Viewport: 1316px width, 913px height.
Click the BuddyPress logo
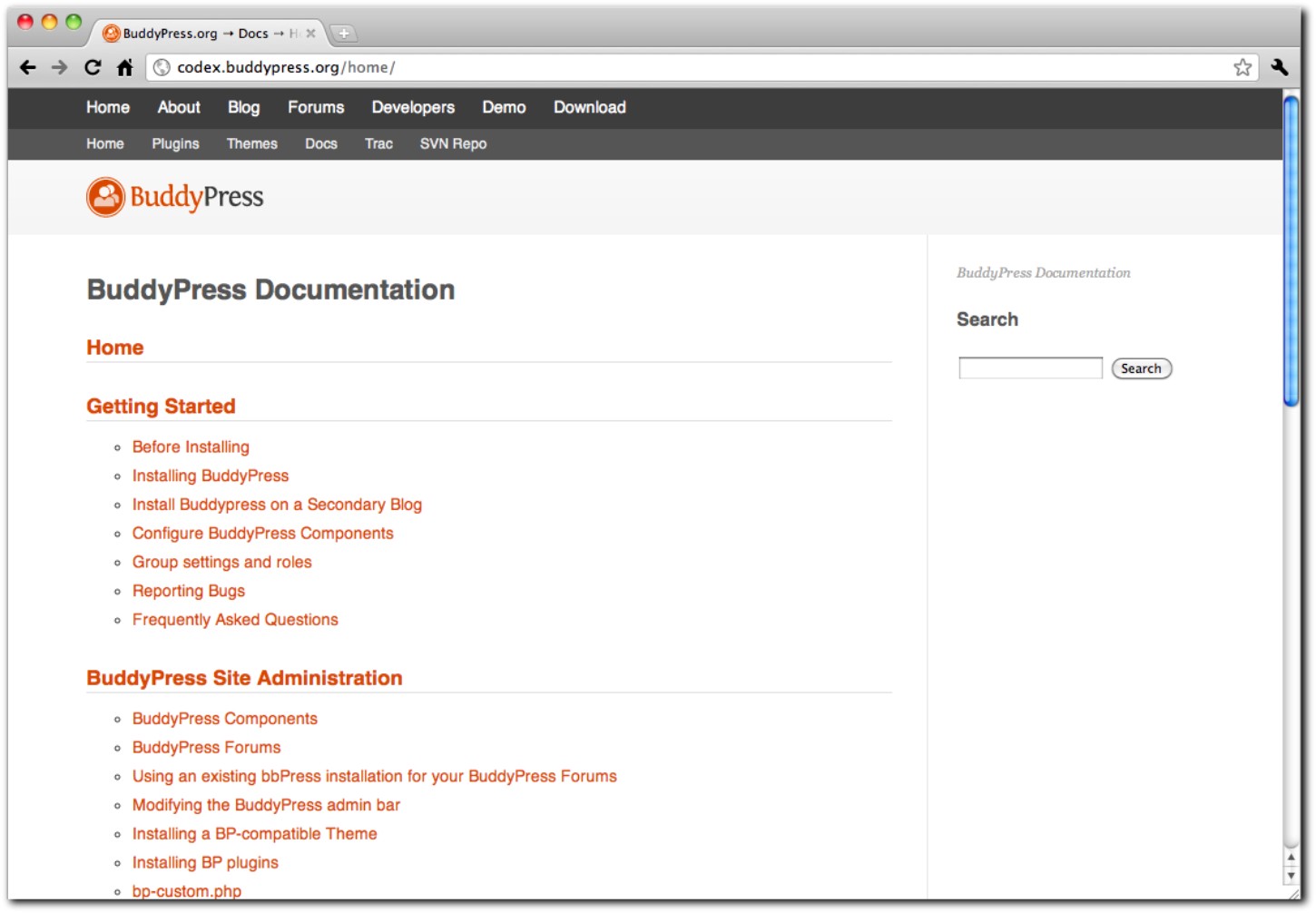click(x=175, y=197)
